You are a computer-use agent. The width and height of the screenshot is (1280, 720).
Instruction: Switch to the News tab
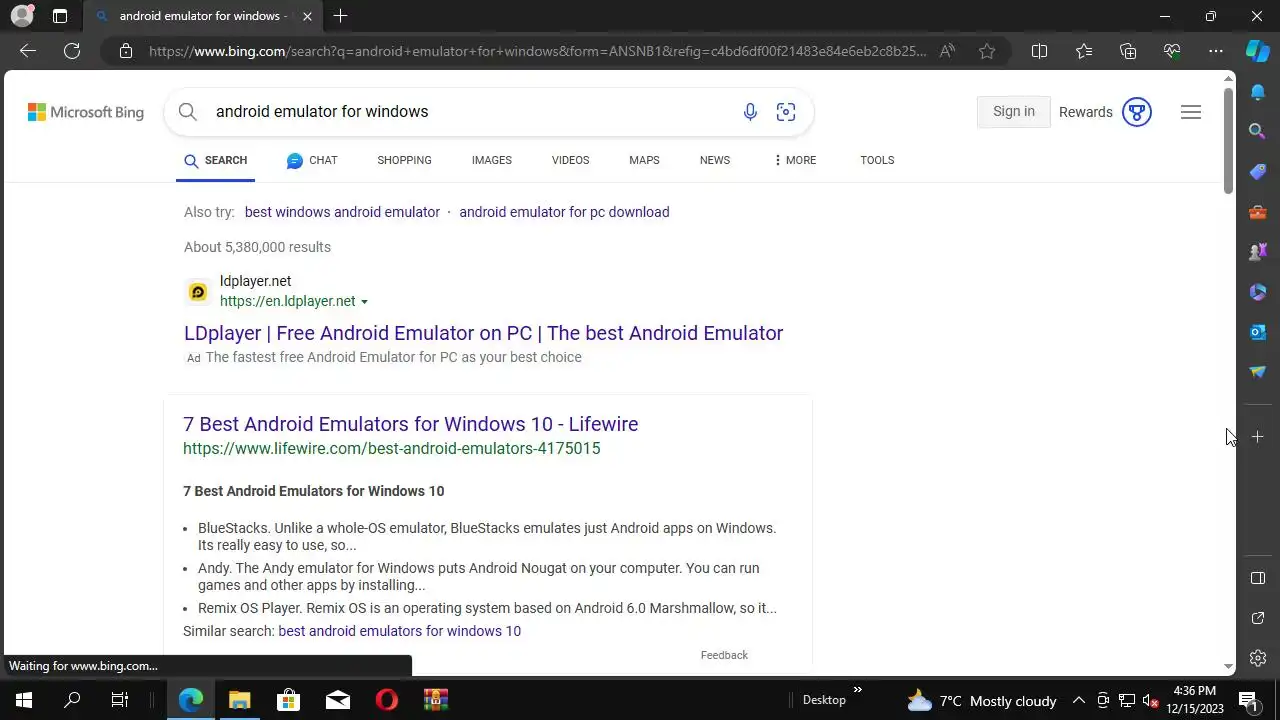(715, 160)
